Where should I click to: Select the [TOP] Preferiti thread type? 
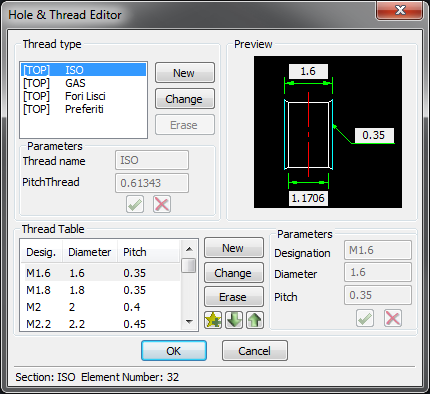coord(84,109)
